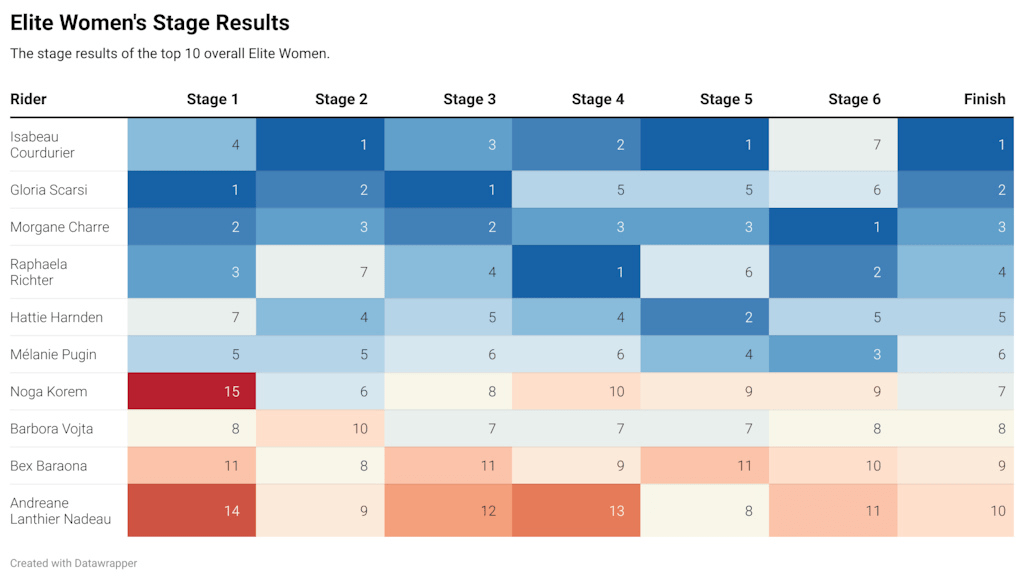Click the rider name Isabeau Courdurier

pyautogui.click(x=42, y=144)
